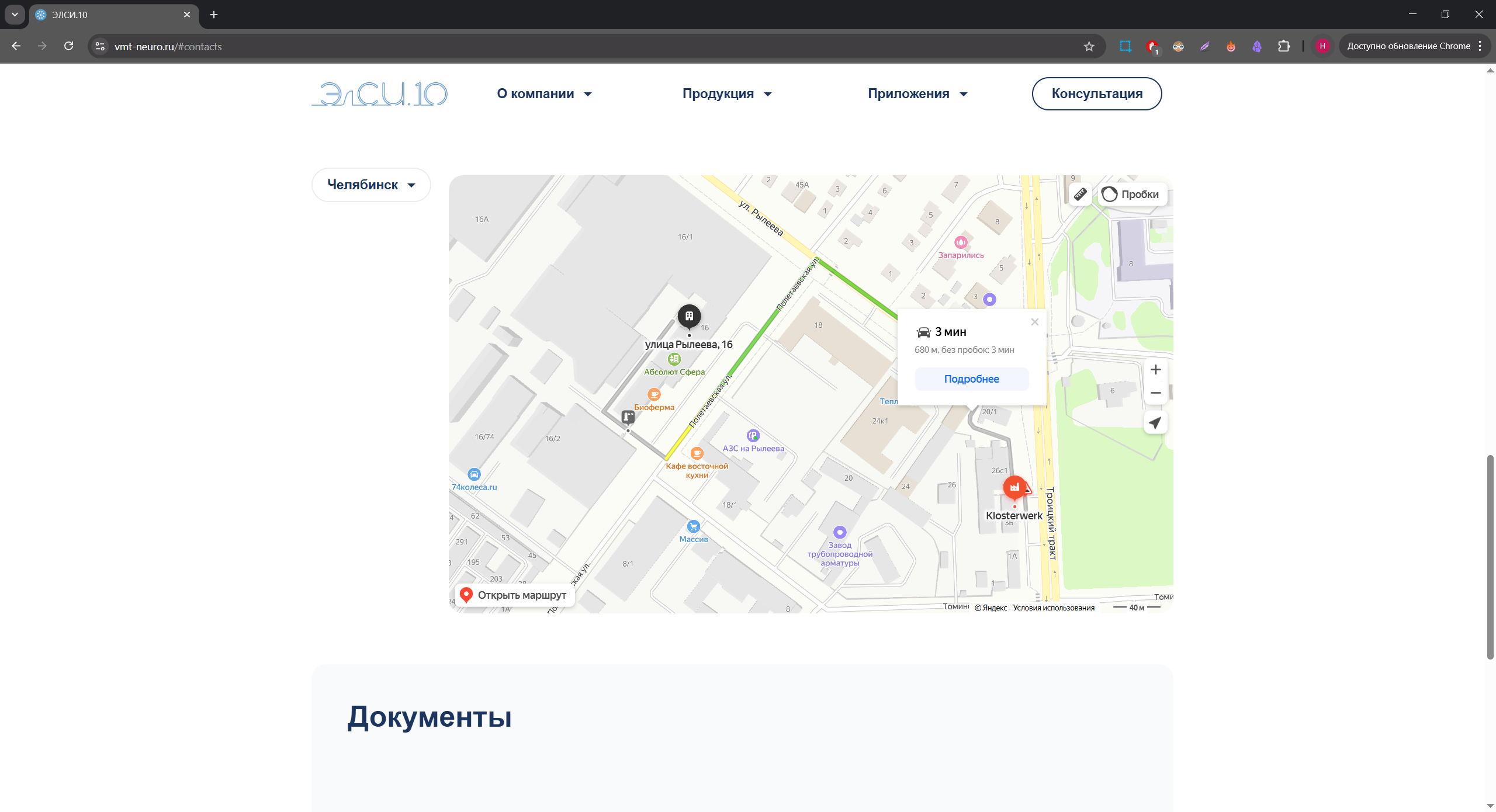This screenshot has height=812, width=1496.
Task: View site information icon in address bar
Action: pyautogui.click(x=100, y=46)
